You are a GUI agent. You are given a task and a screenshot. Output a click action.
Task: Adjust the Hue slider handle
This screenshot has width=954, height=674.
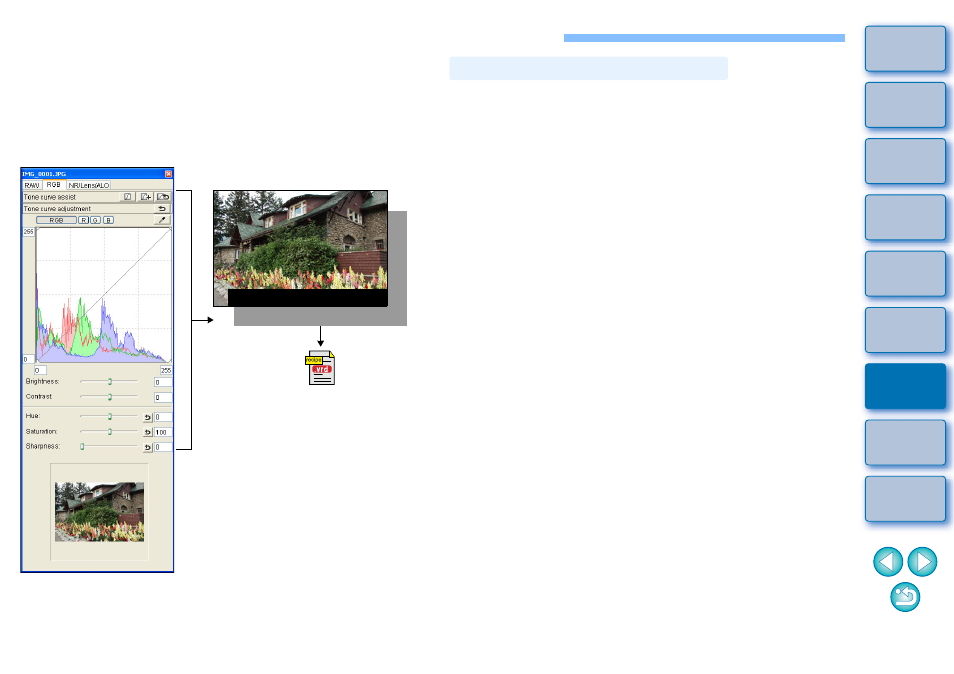(x=110, y=417)
